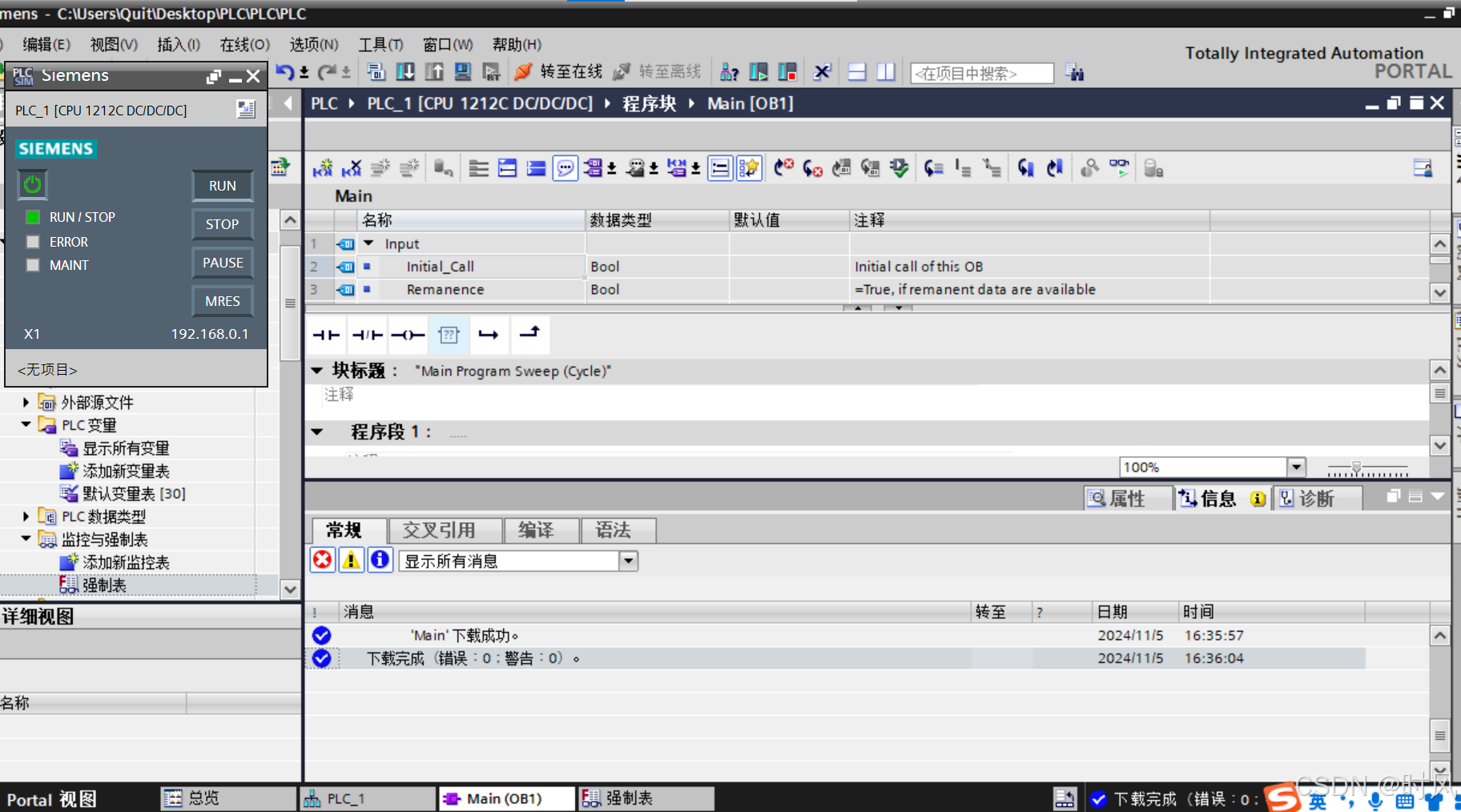Image resolution: width=1461 pixels, height=812 pixels.
Task: Toggle the RUN / STOP indicator
Action: pos(33,217)
